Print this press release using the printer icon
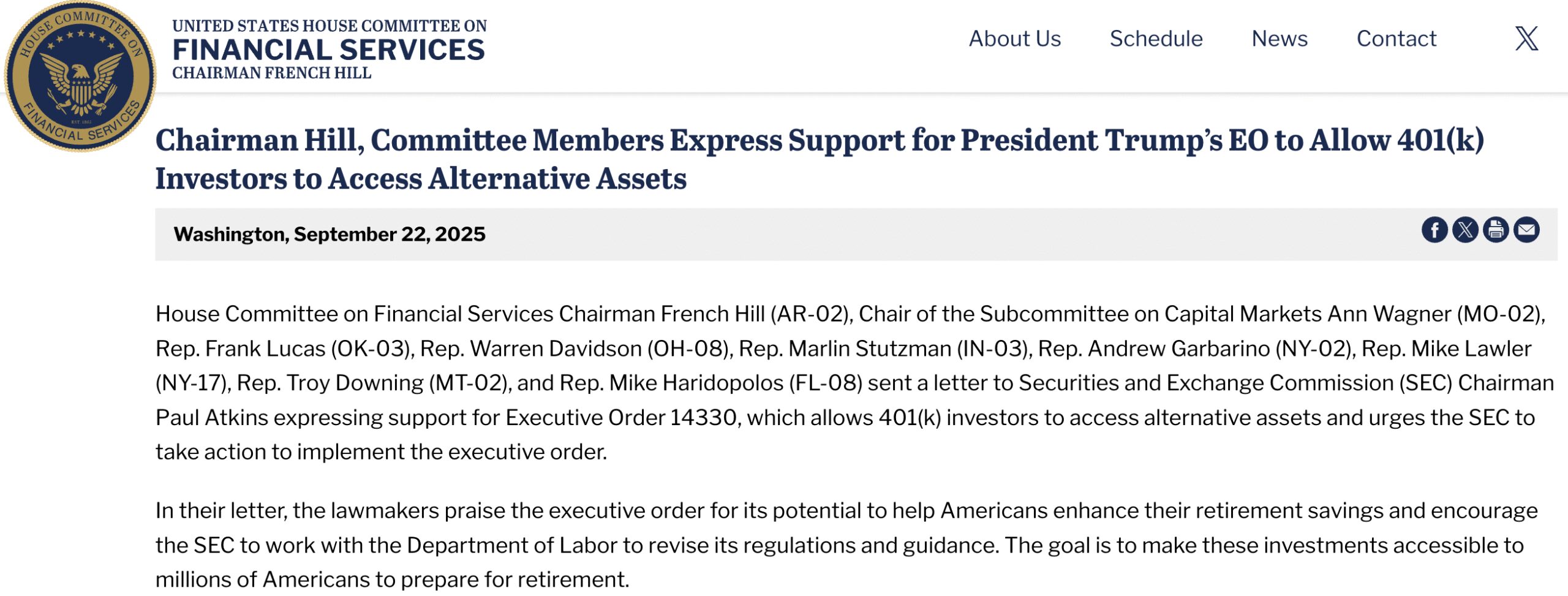Viewport: 1568px width, 596px height. [1496, 230]
